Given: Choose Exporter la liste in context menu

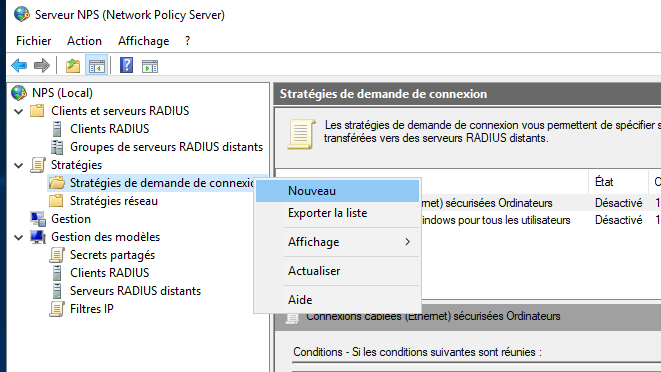Looking at the screenshot, I should (x=337, y=213).
